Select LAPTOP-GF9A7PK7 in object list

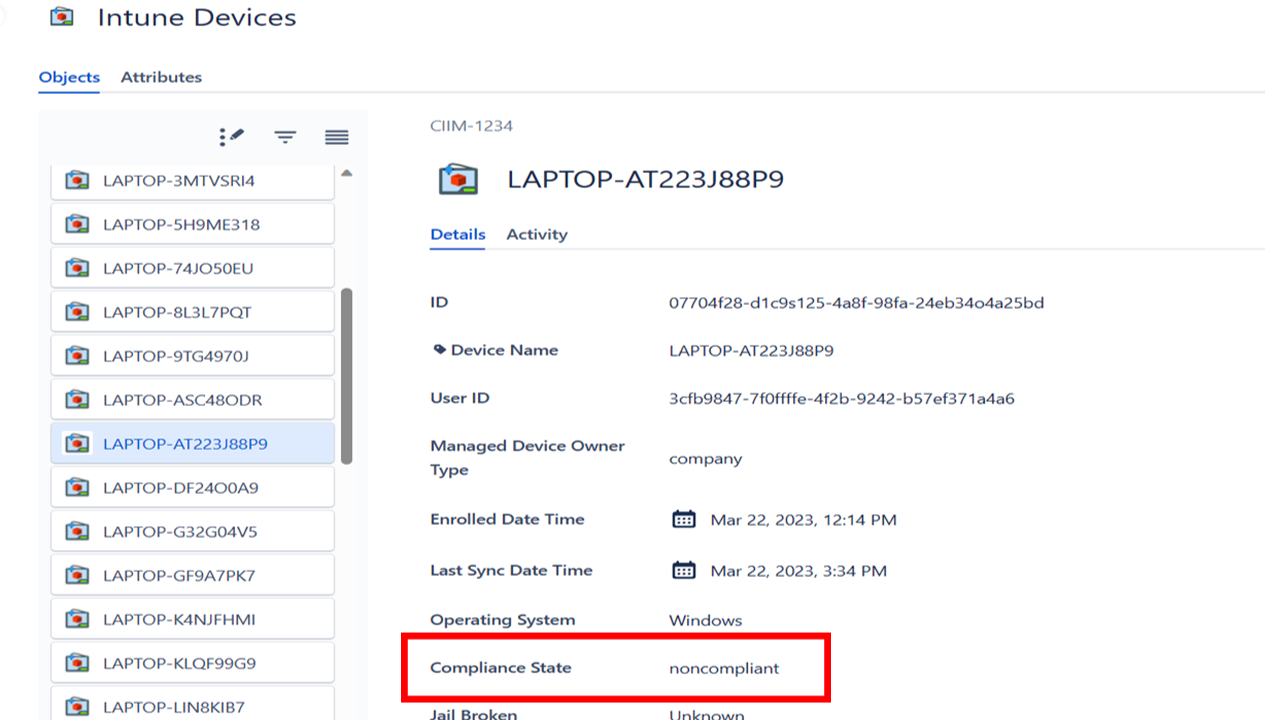pyautogui.click(x=192, y=576)
